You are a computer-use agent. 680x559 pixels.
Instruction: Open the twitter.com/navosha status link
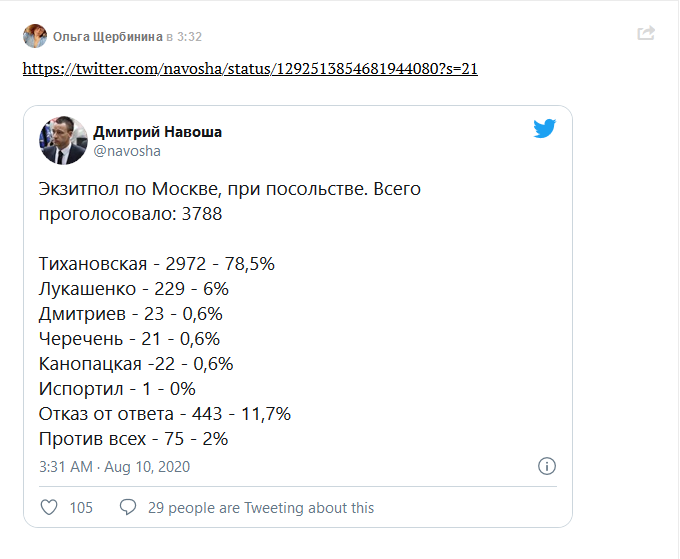pos(250,69)
